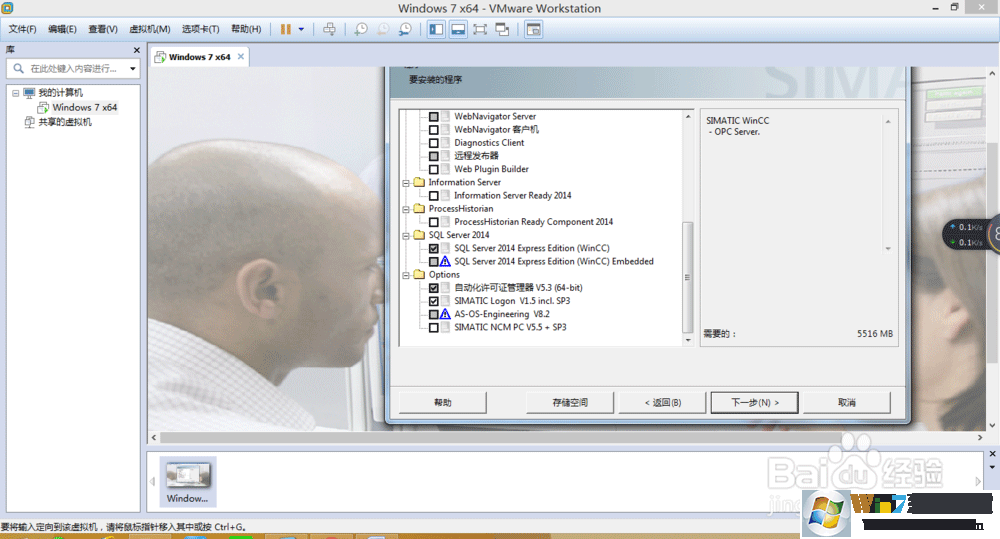1000x539 pixels.
Task: Close the thumbnail bar panel
Action: click(x=992, y=454)
